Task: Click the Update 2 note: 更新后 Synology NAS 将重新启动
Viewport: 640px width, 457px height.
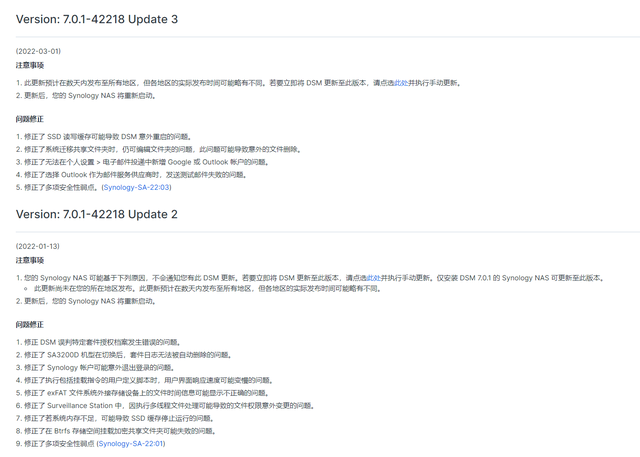Action: point(86,301)
